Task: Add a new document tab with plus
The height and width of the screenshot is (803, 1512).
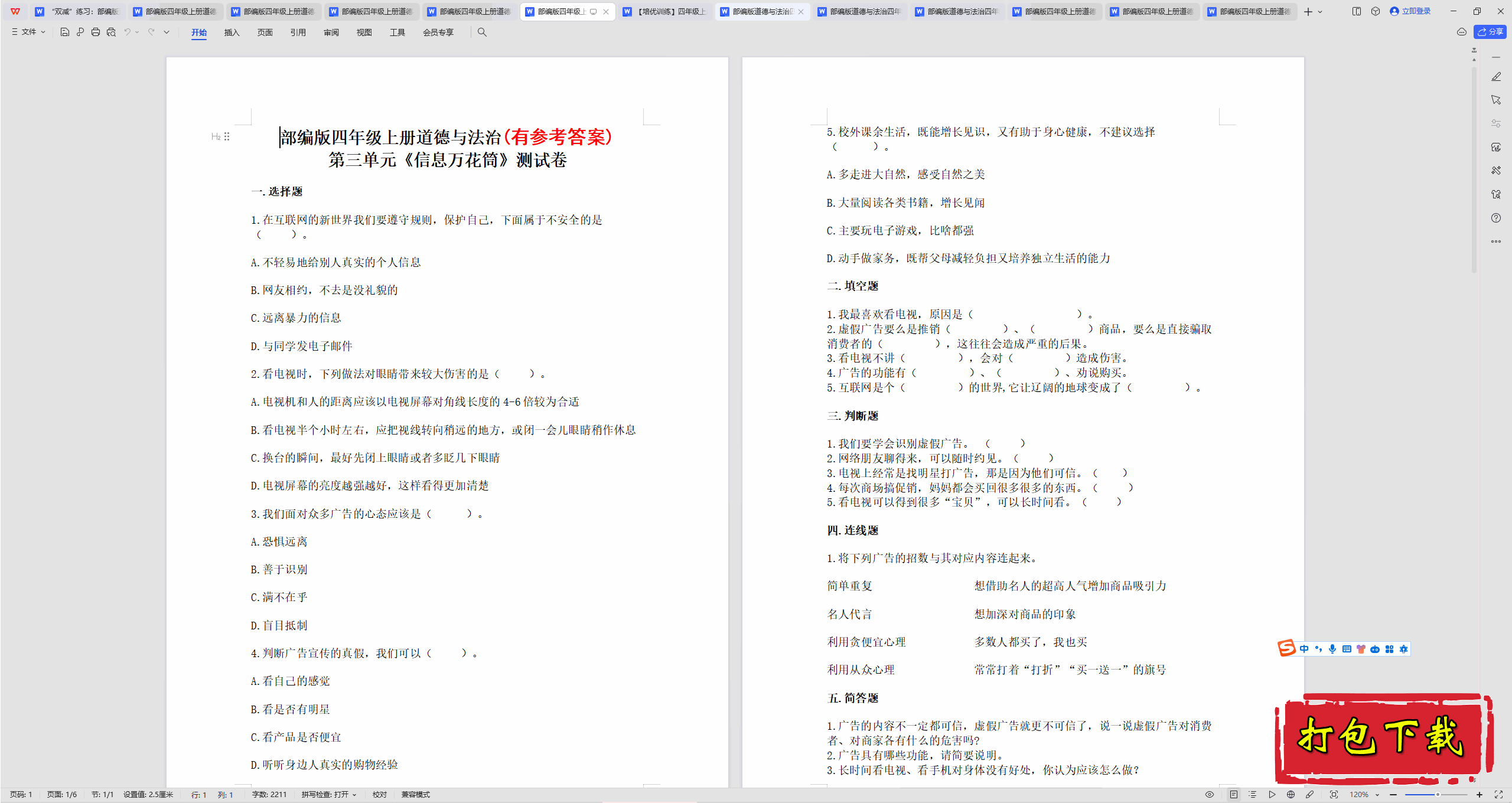Action: 1308,12
